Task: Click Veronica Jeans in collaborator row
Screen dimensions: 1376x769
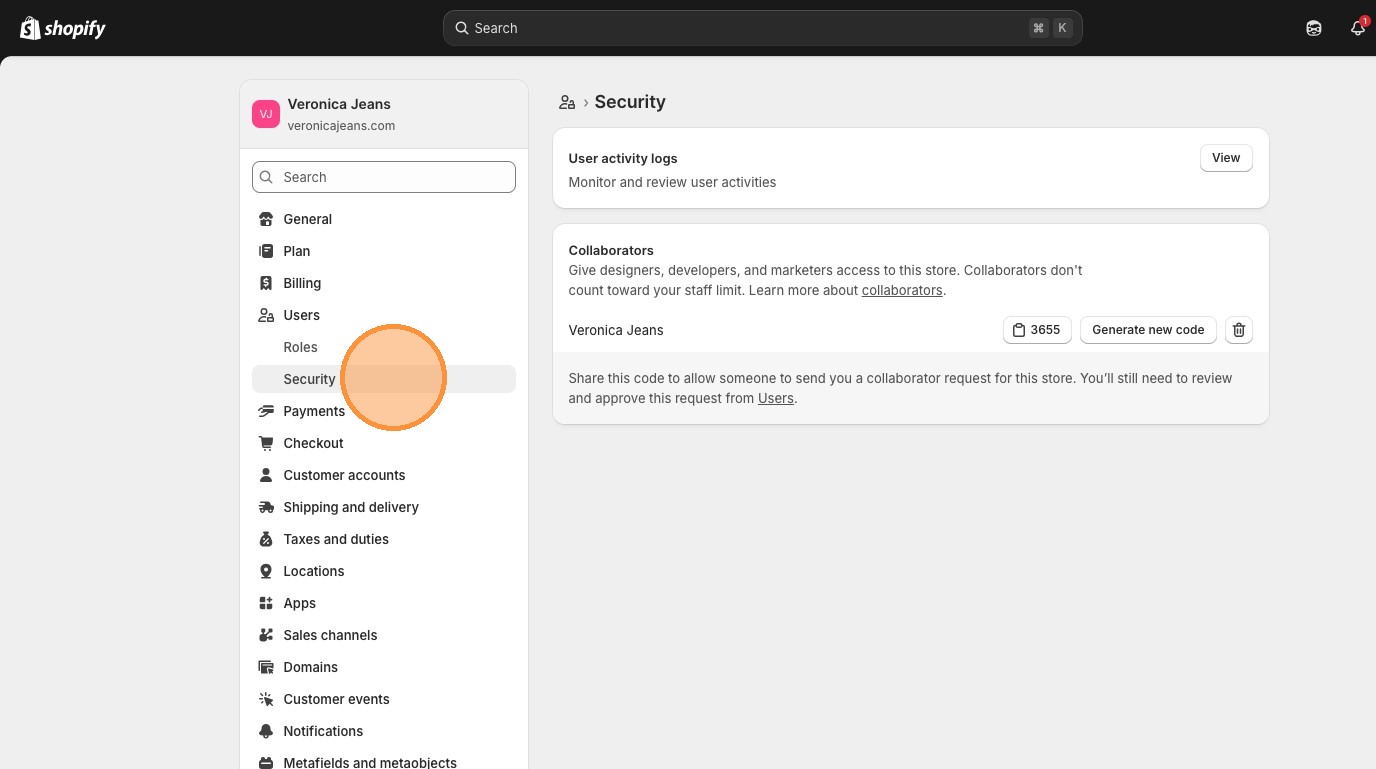Action: [616, 330]
